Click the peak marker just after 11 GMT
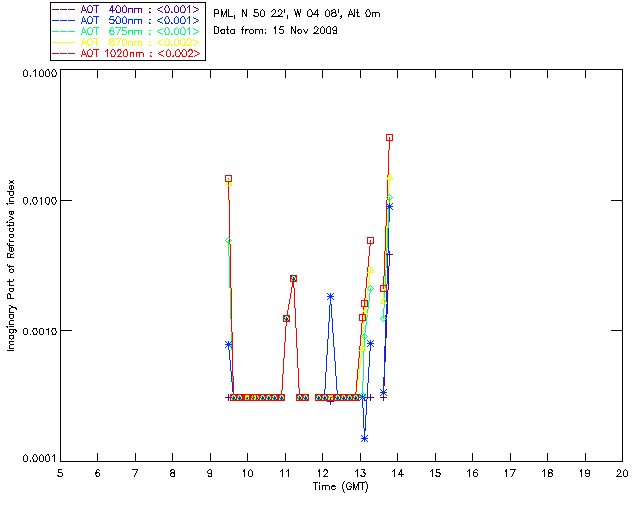Viewport: 640px width, 512px height. (x=293, y=278)
